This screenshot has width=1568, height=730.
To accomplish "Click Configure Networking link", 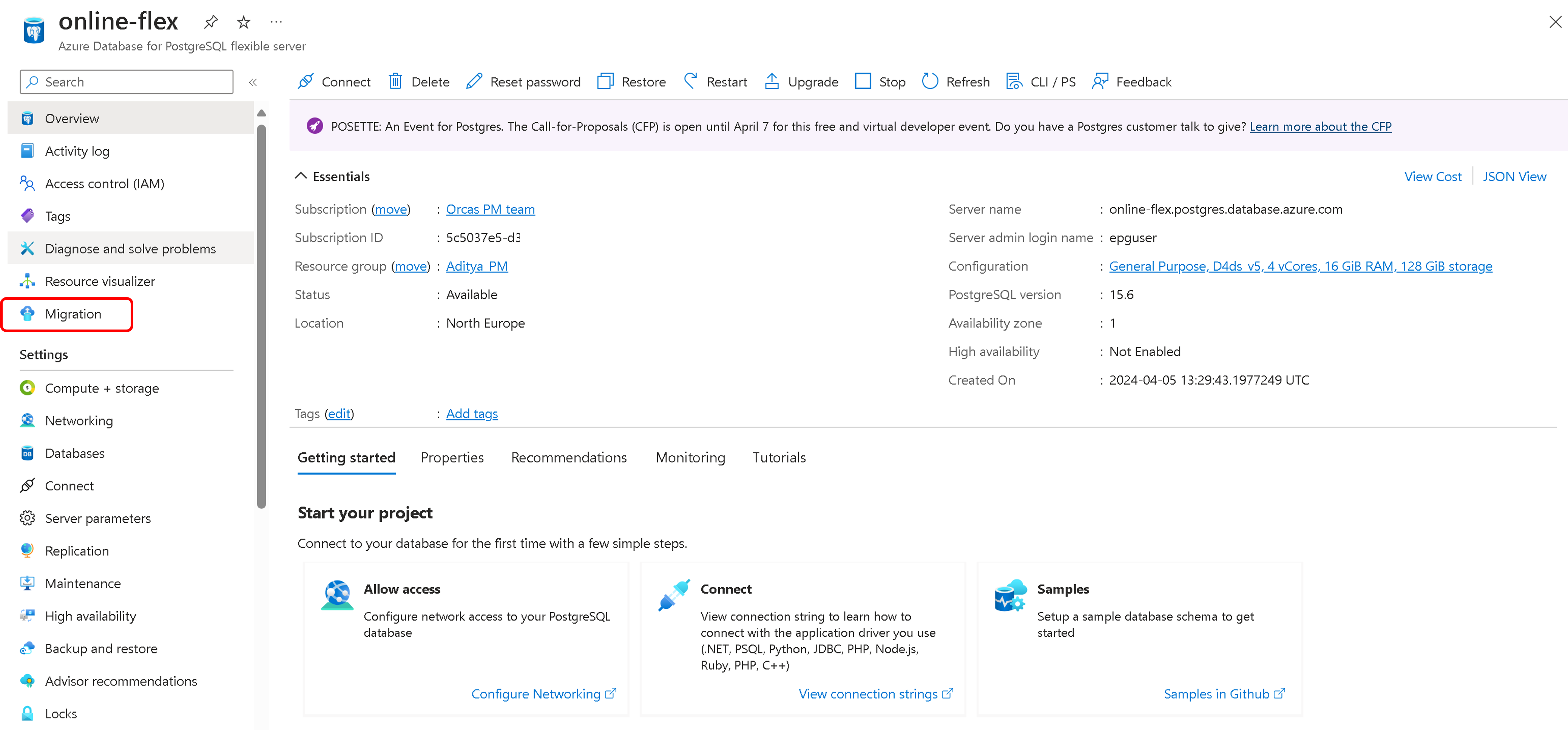I will (x=543, y=693).
